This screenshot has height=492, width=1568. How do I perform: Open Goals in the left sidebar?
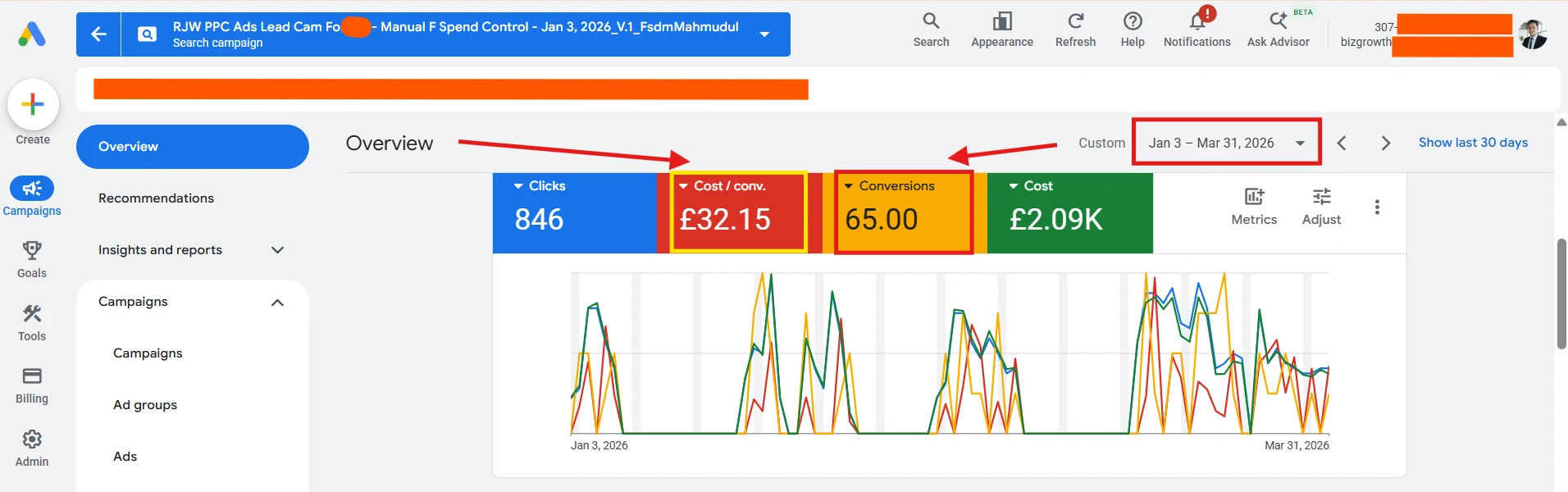coord(32,259)
